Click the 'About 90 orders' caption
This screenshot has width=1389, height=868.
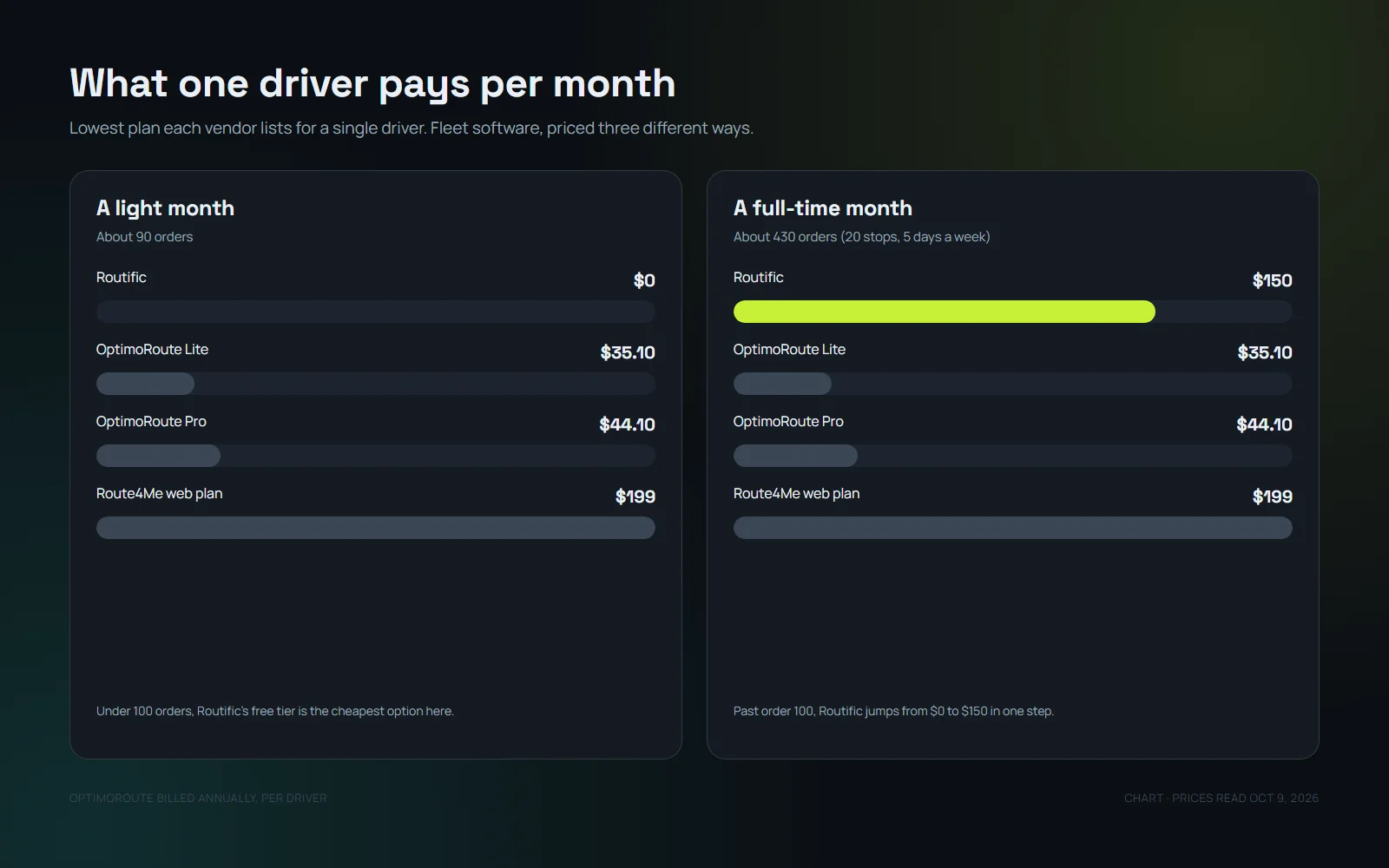coord(144,237)
